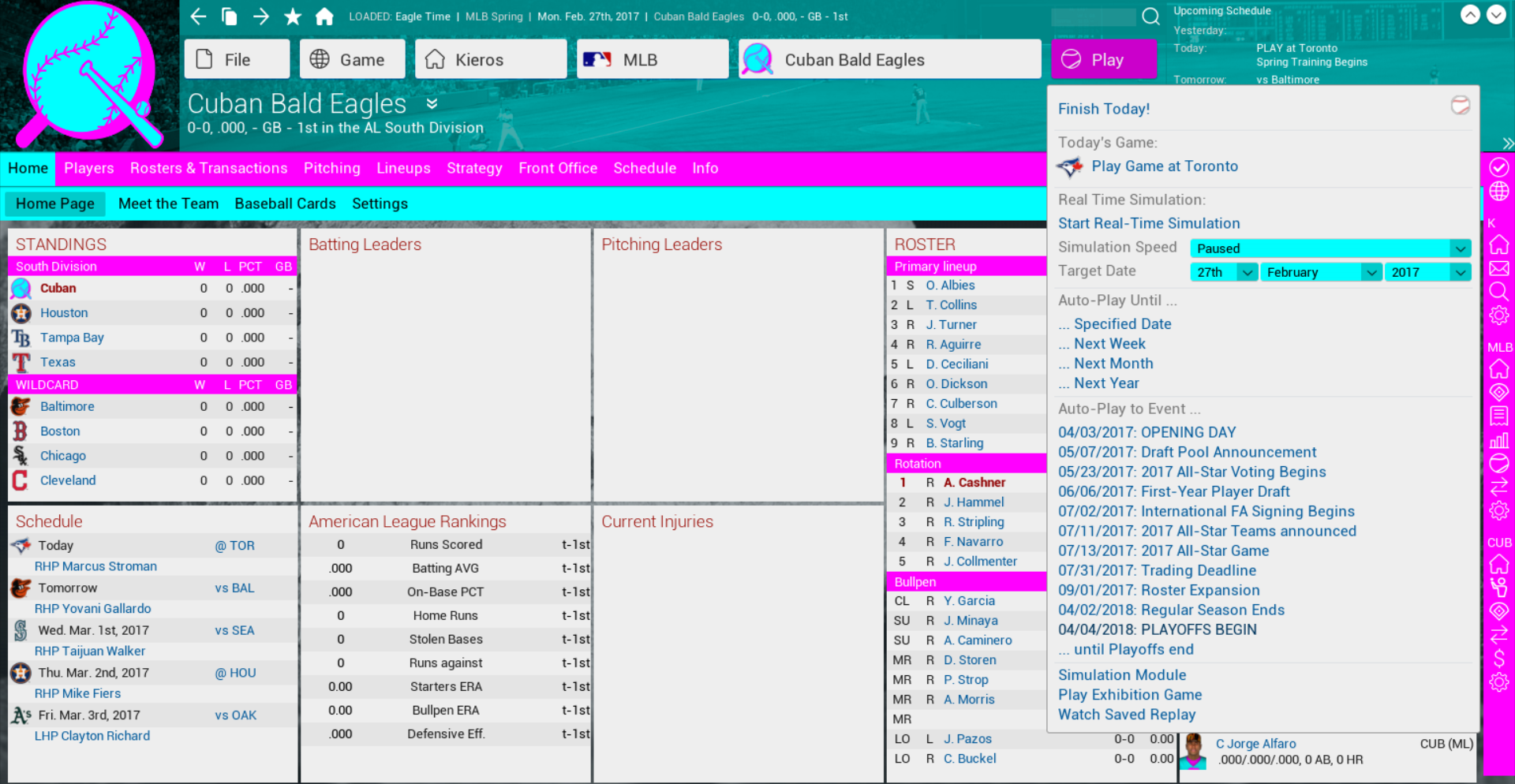Click the globe icon in right sidebar
The width and height of the screenshot is (1515, 784).
[x=1498, y=192]
